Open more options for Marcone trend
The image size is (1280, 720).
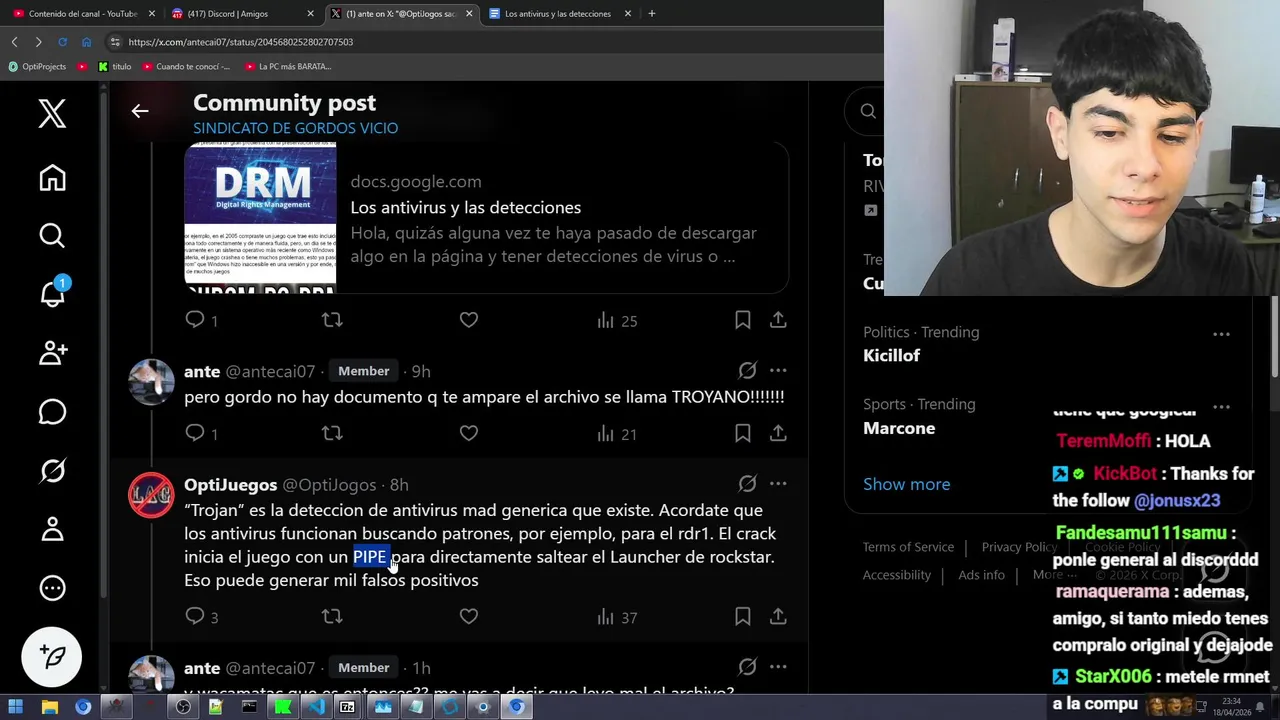(1221, 406)
